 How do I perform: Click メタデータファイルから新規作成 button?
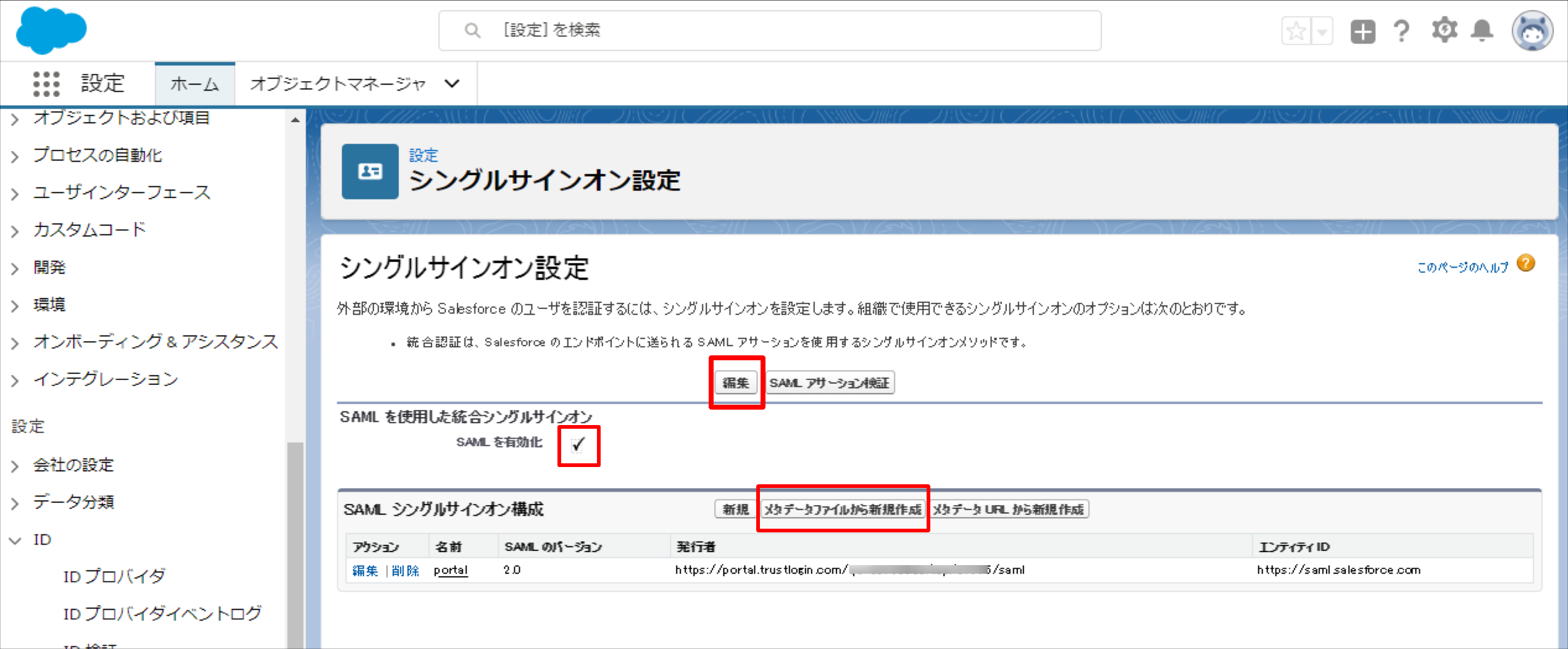(x=843, y=510)
